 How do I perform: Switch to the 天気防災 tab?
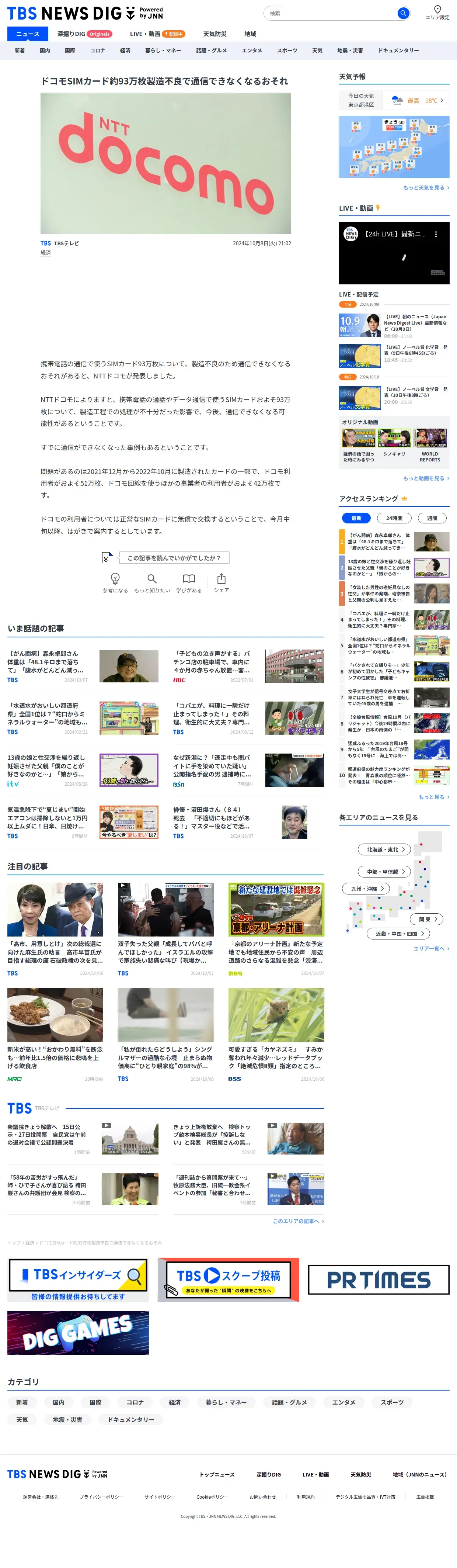(214, 34)
